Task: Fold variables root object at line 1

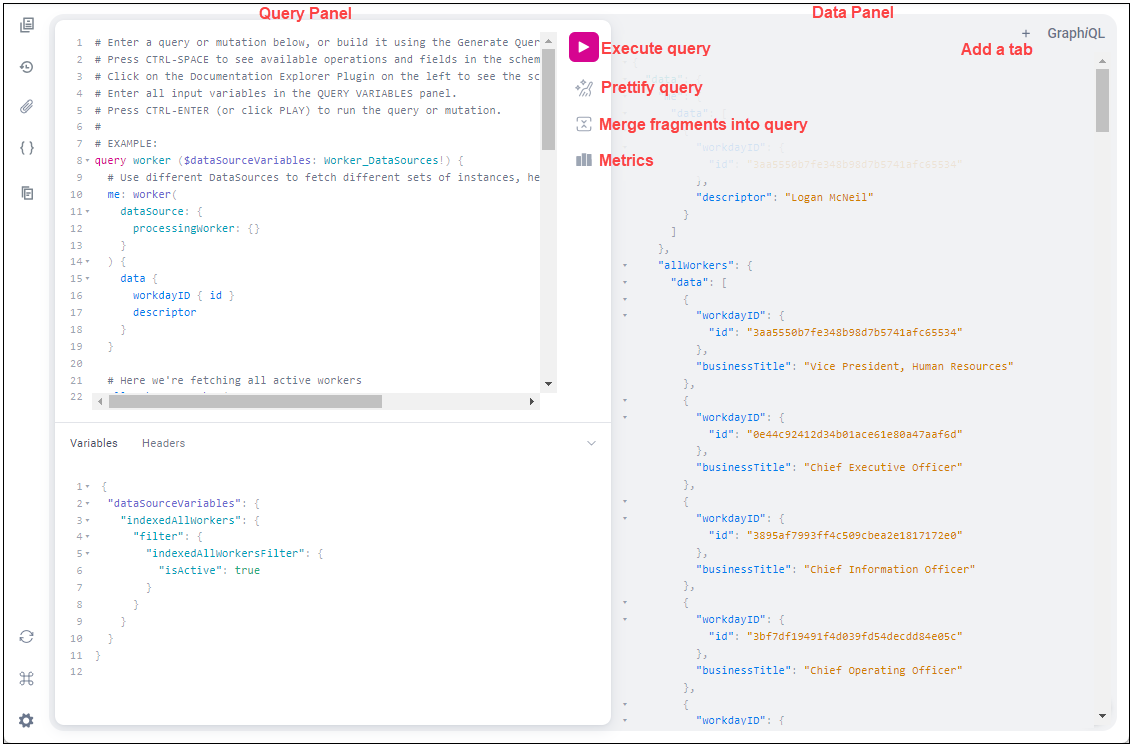Action: pyautogui.click(x=87, y=487)
